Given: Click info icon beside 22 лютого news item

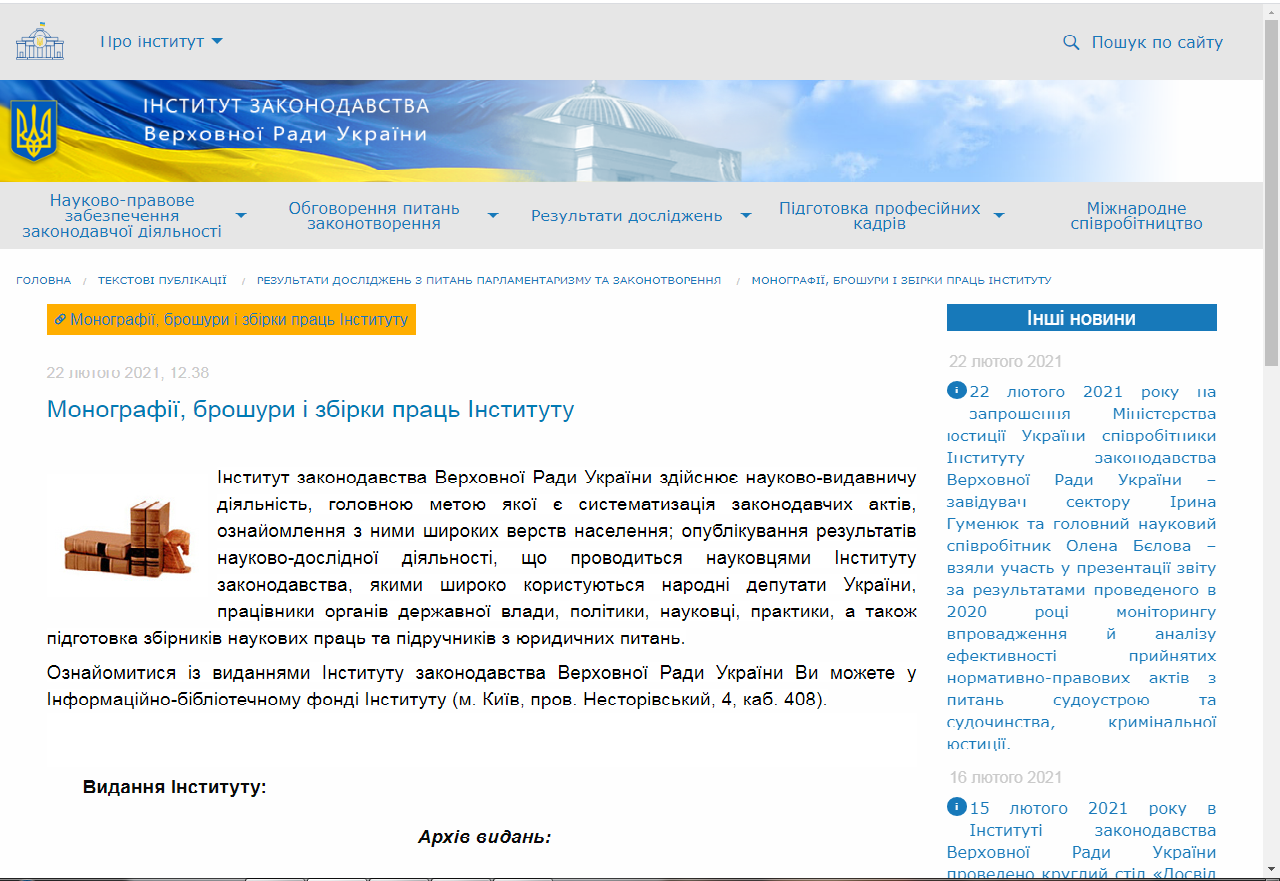Looking at the screenshot, I should [x=957, y=390].
